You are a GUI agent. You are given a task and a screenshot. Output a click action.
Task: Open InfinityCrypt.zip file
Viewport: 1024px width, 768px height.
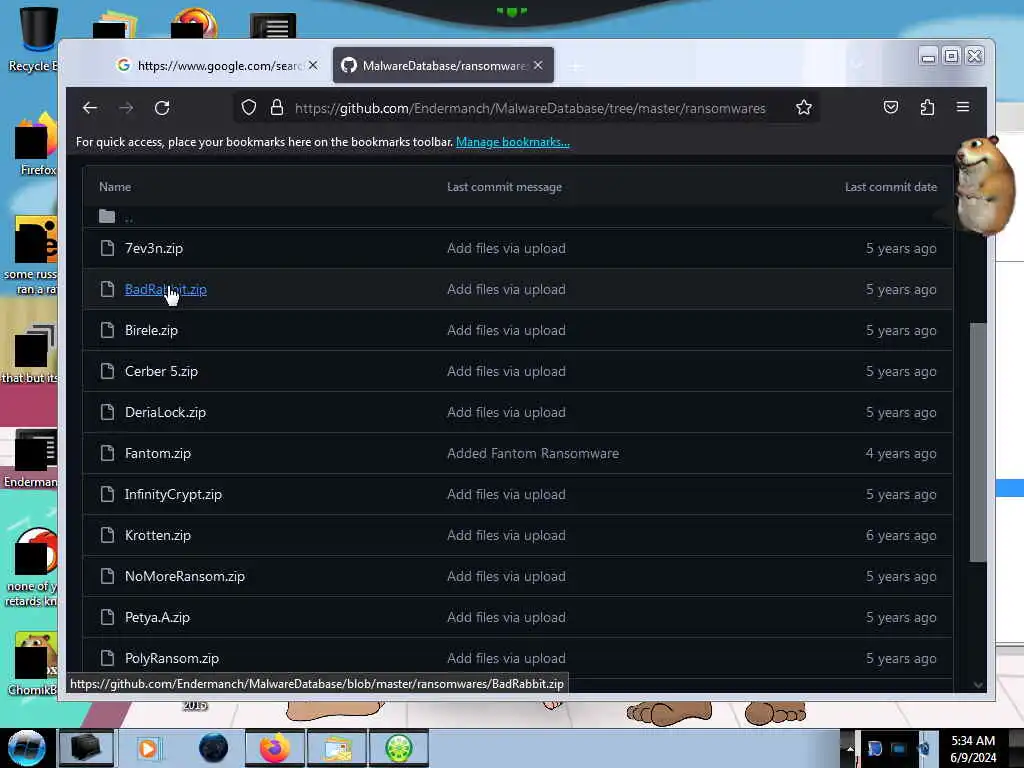coord(174,494)
